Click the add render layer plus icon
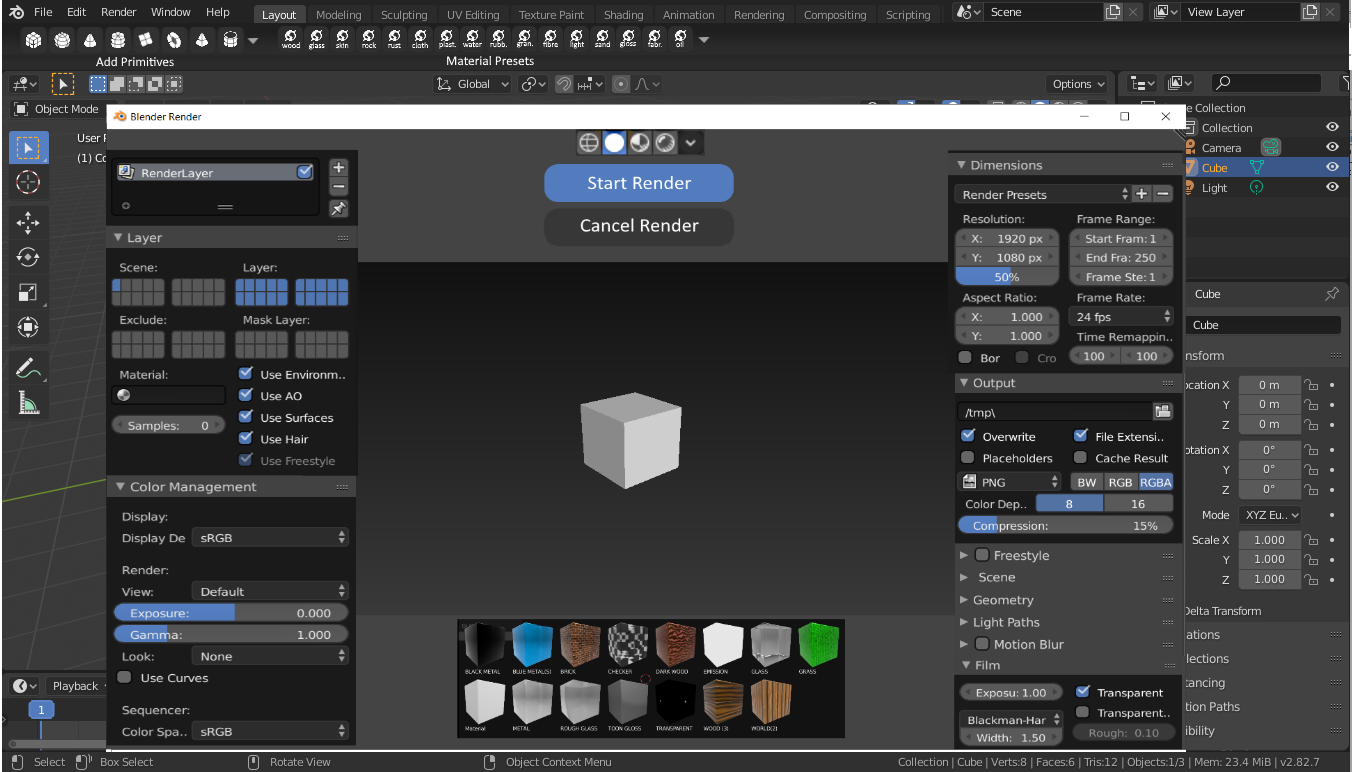Image resolution: width=1352 pixels, height=772 pixels. (x=338, y=168)
